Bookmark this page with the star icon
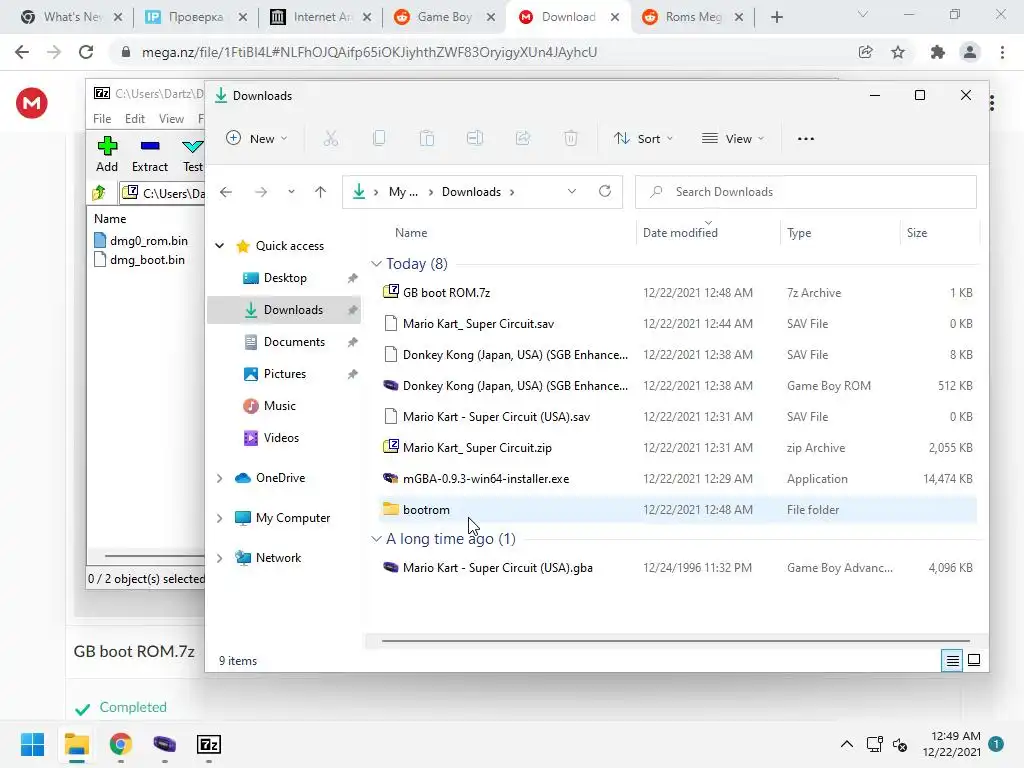Image resolution: width=1024 pixels, height=768 pixels. tap(898, 52)
